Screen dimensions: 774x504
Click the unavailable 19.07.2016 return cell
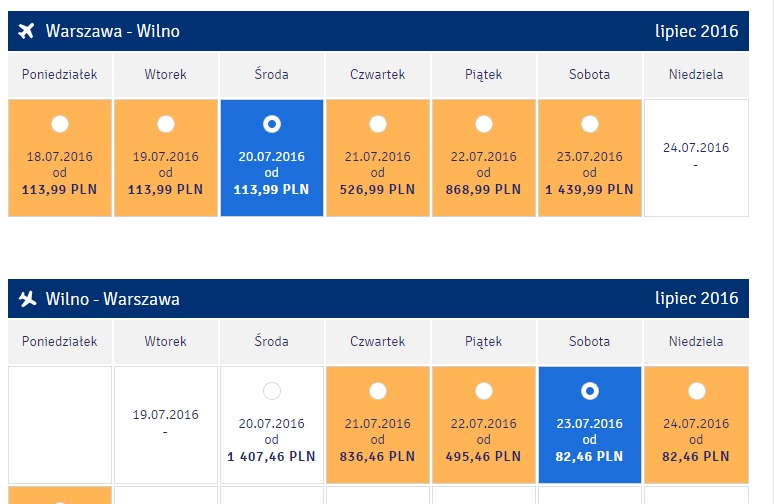165,425
